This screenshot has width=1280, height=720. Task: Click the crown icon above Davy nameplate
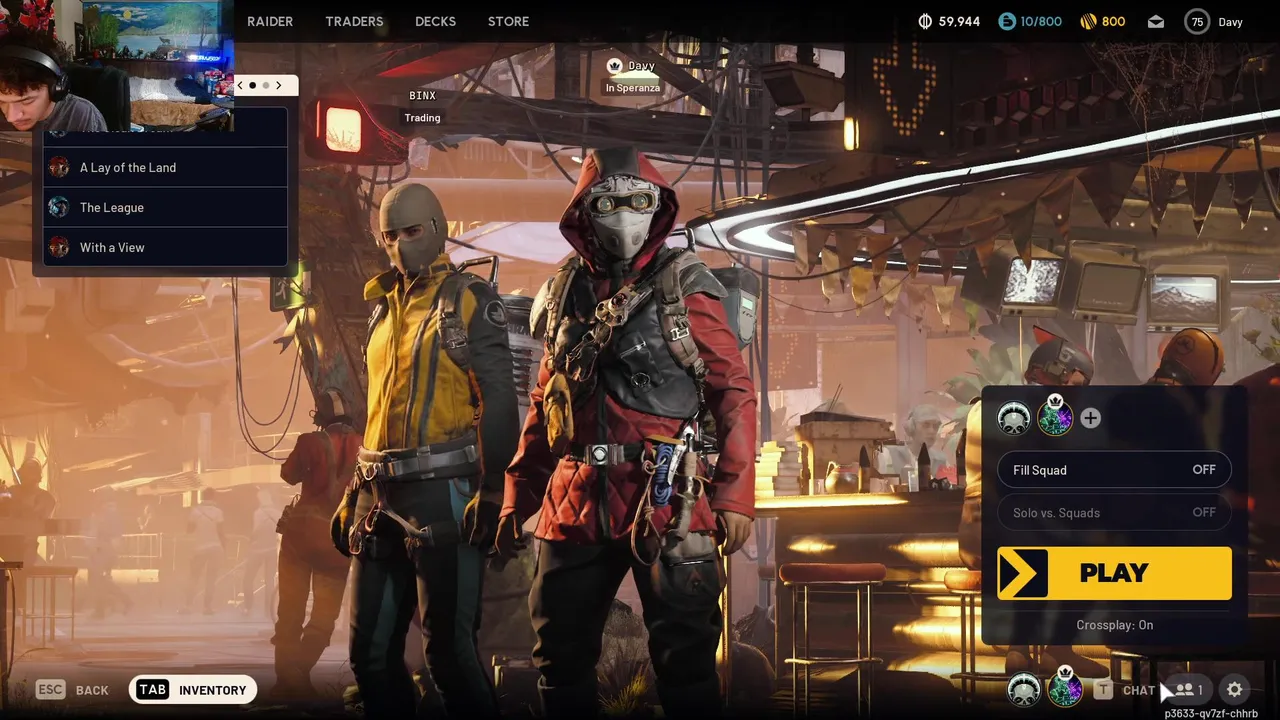[615, 66]
